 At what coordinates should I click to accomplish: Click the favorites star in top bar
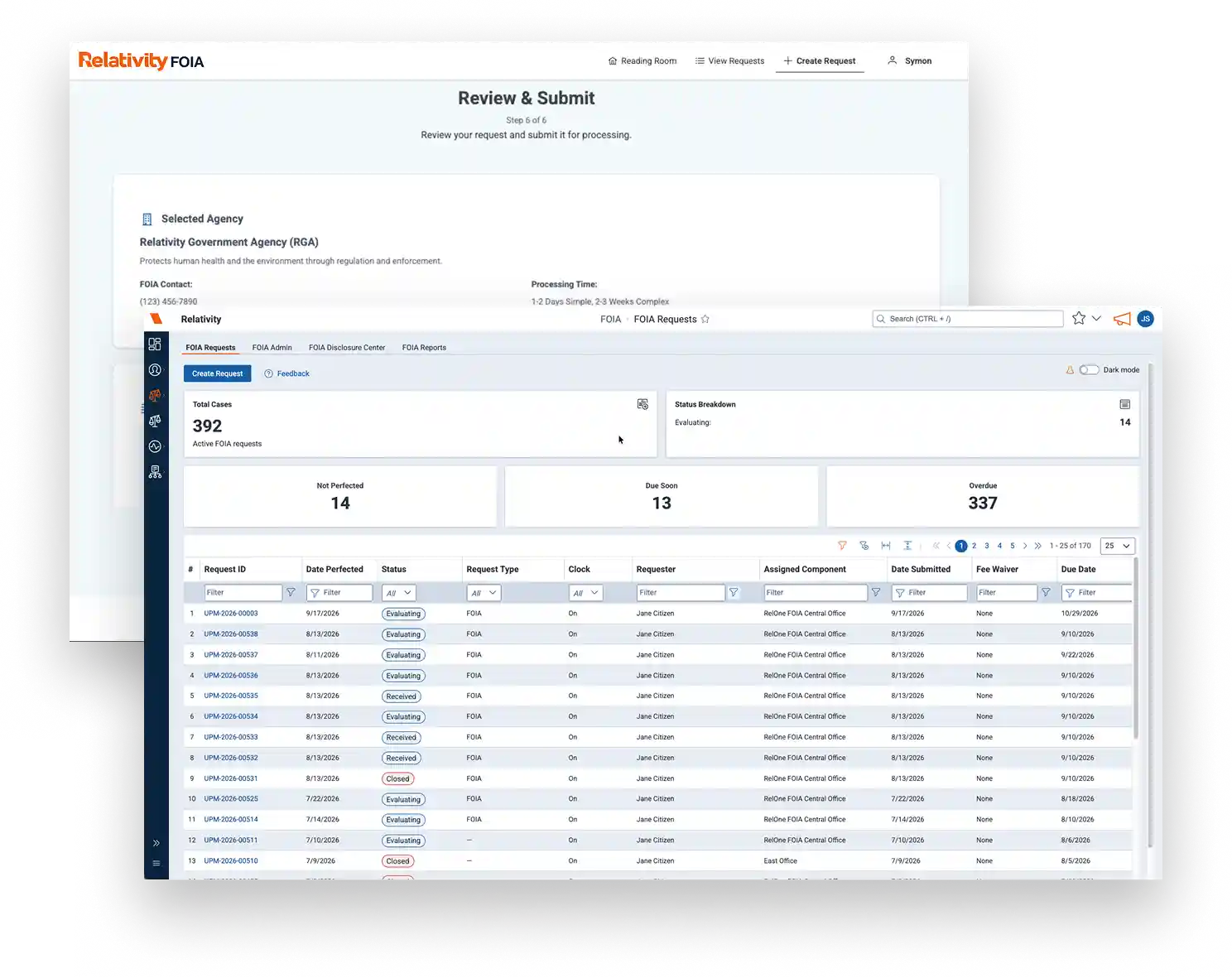pyautogui.click(x=1079, y=318)
